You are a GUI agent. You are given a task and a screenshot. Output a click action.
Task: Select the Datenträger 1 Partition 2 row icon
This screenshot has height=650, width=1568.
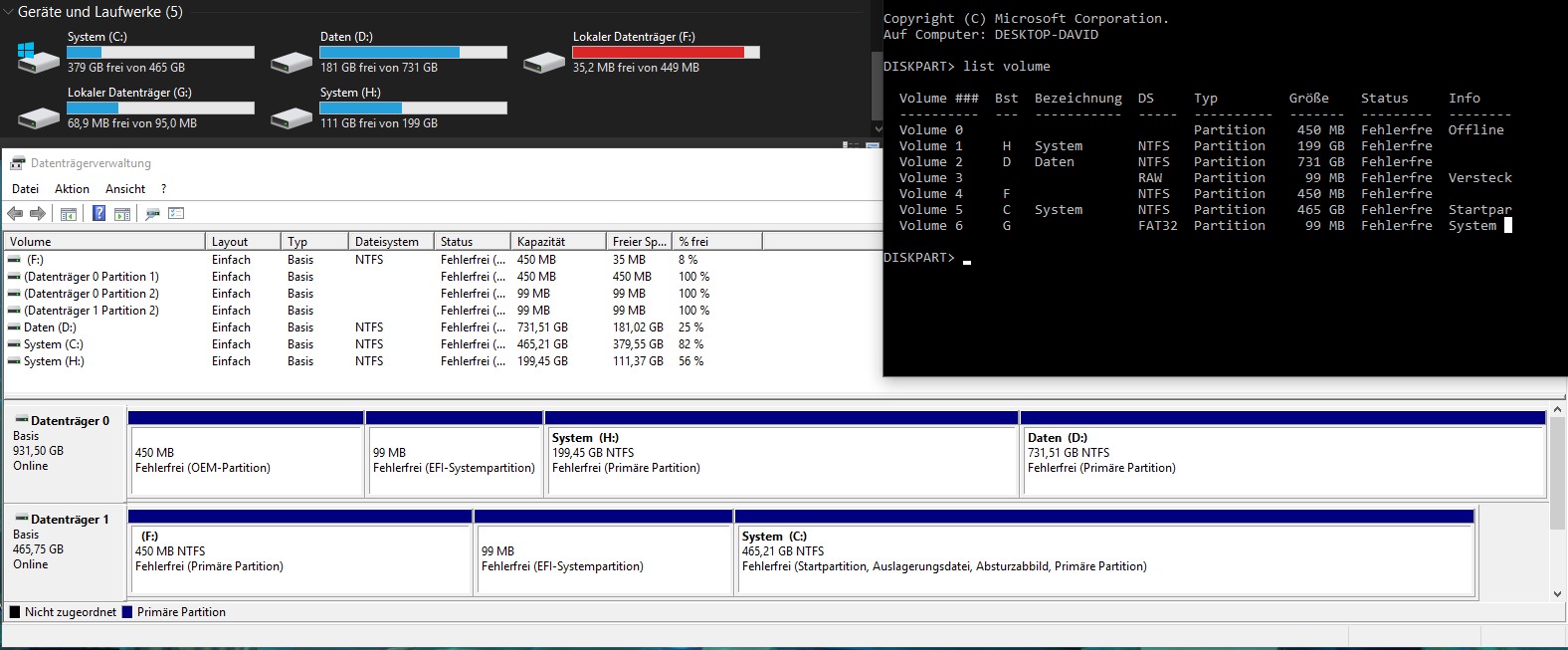[x=14, y=311]
